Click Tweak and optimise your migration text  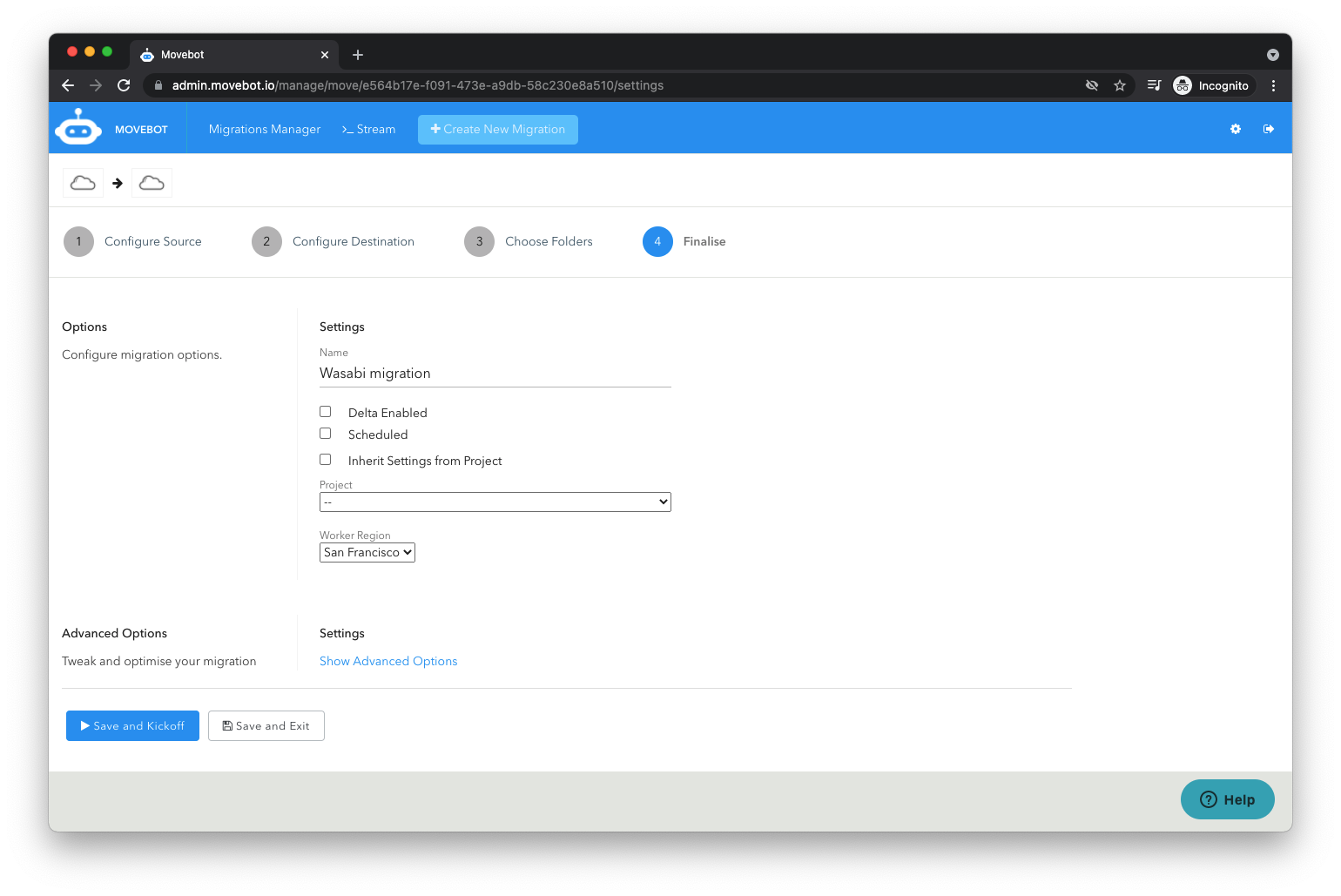[x=159, y=661]
